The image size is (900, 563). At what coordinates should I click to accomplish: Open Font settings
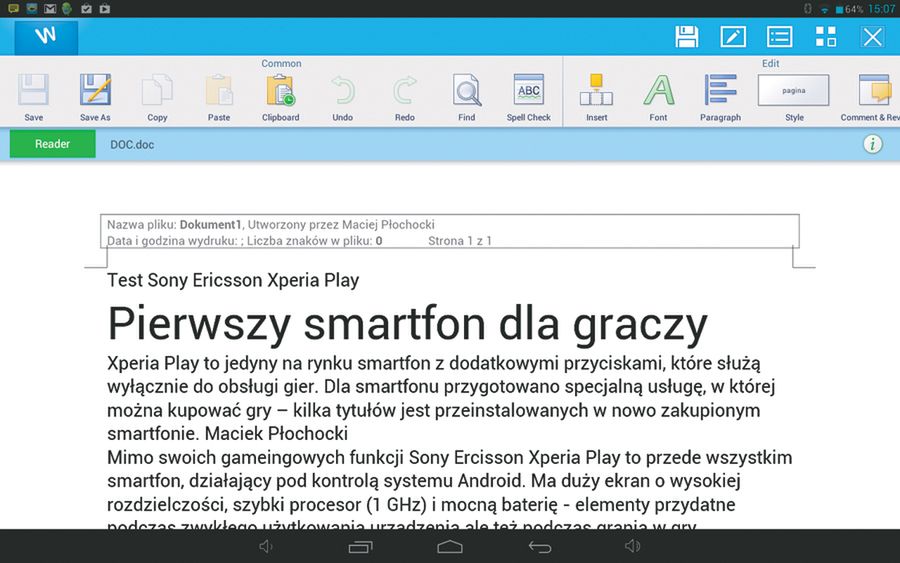coord(658,98)
